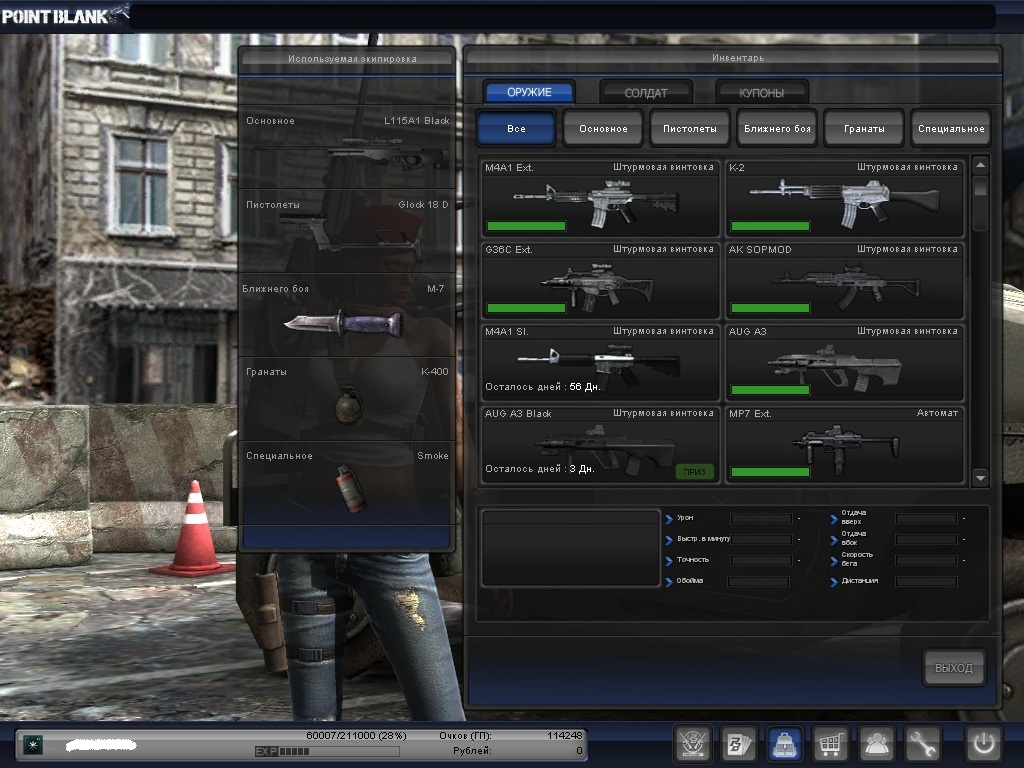Filter weapons by Пистолеты category
The height and width of the screenshot is (768, 1024).
click(x=689, y=129)
